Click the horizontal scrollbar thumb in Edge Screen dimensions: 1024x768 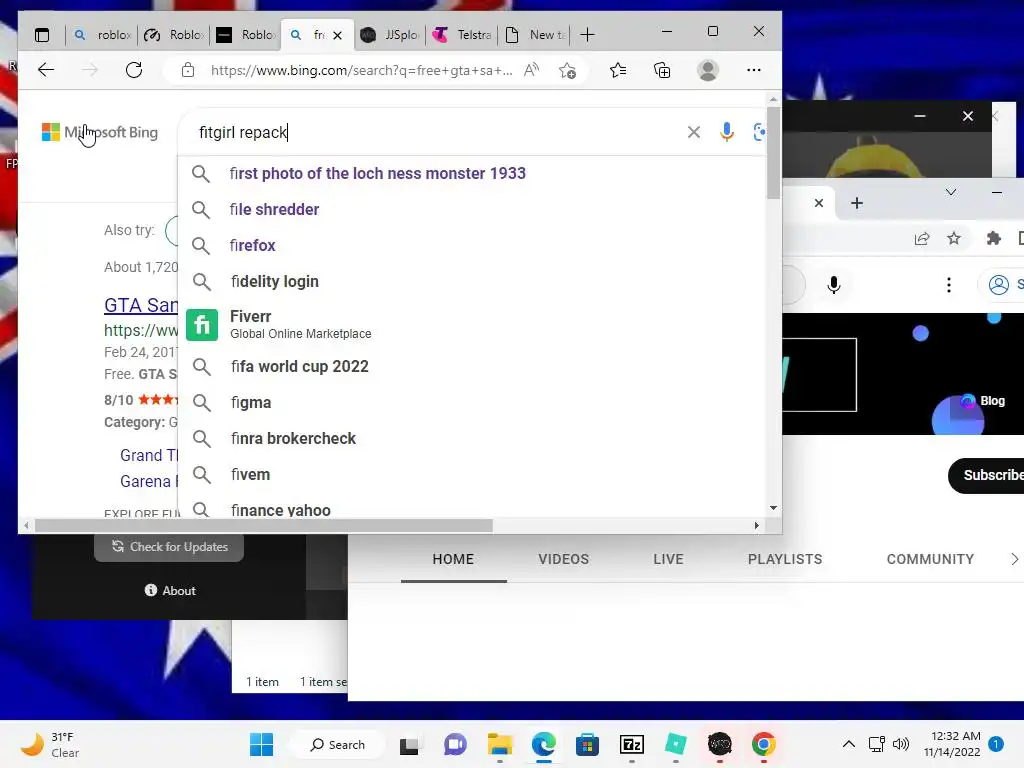point(264,526)
